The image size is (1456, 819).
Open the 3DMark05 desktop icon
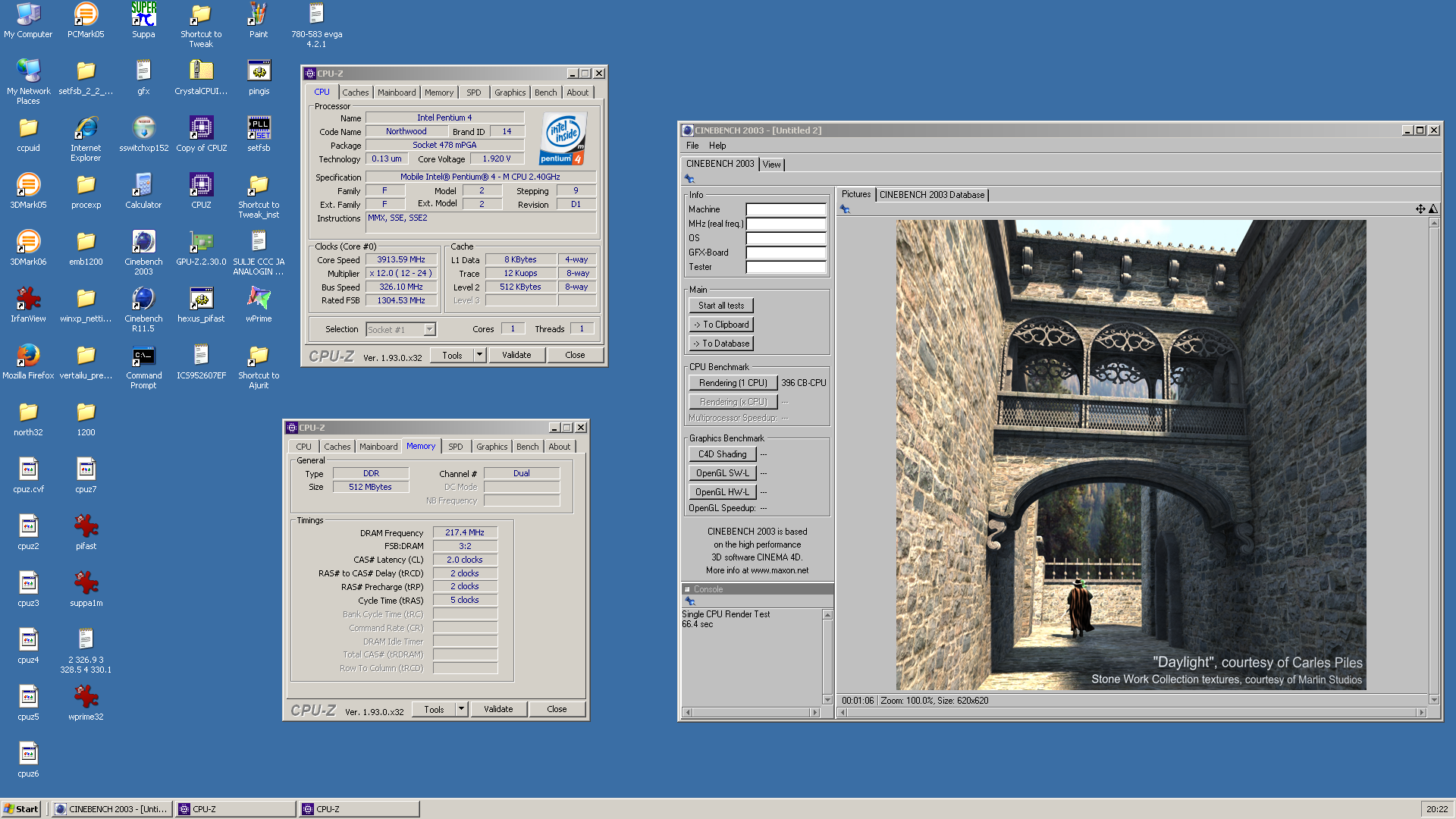click(28, 190)
